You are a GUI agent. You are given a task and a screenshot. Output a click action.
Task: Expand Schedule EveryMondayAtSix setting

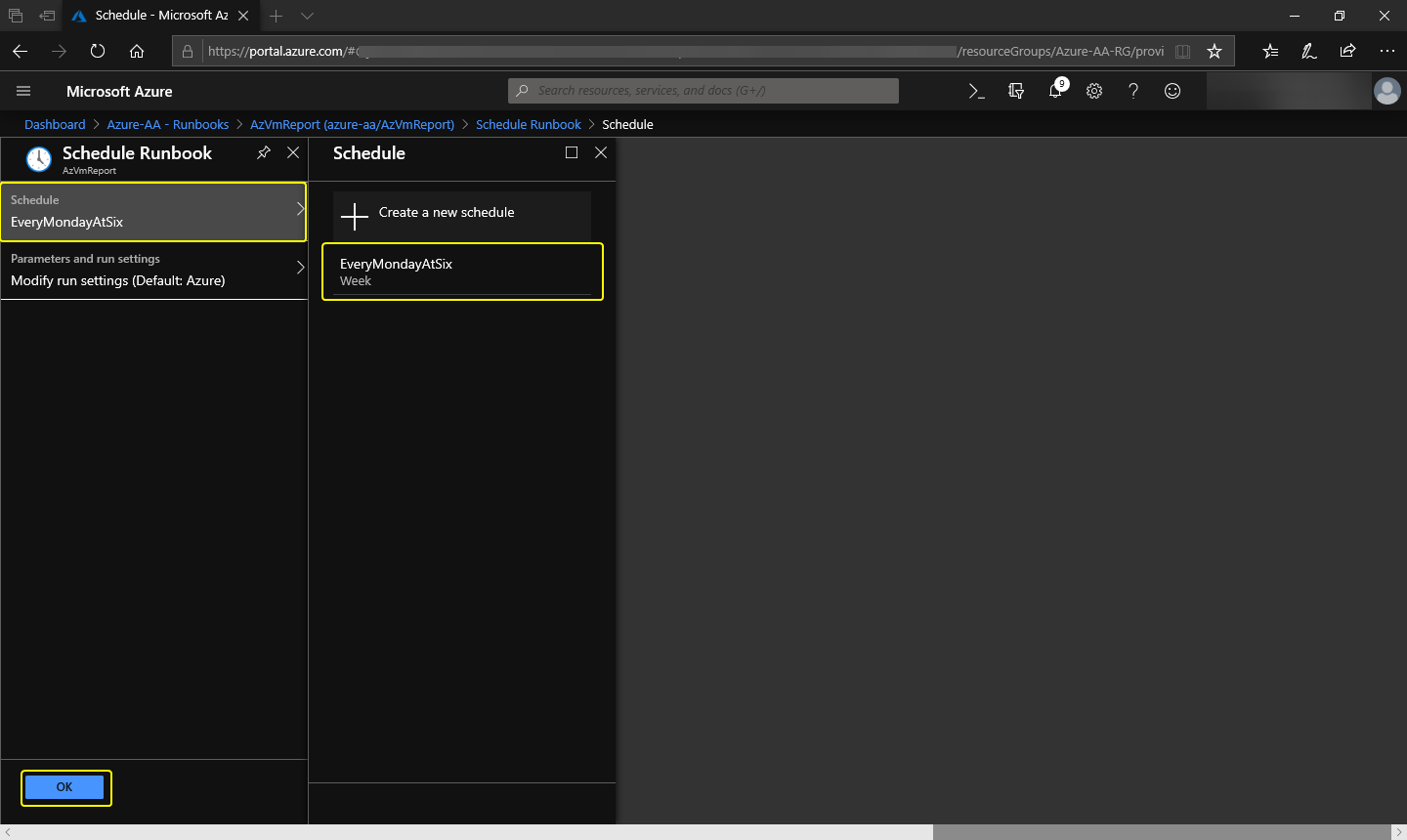[x=153, y=211]
